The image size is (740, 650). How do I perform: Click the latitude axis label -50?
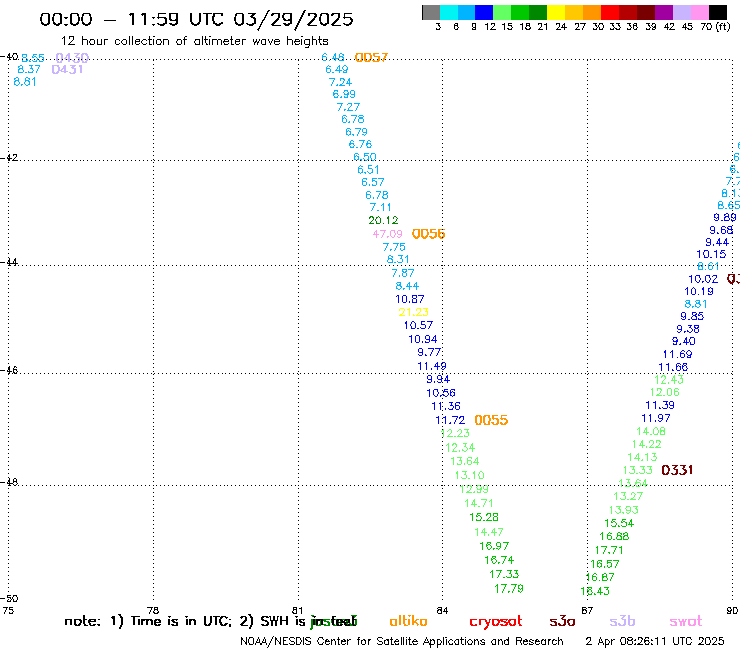9,598
